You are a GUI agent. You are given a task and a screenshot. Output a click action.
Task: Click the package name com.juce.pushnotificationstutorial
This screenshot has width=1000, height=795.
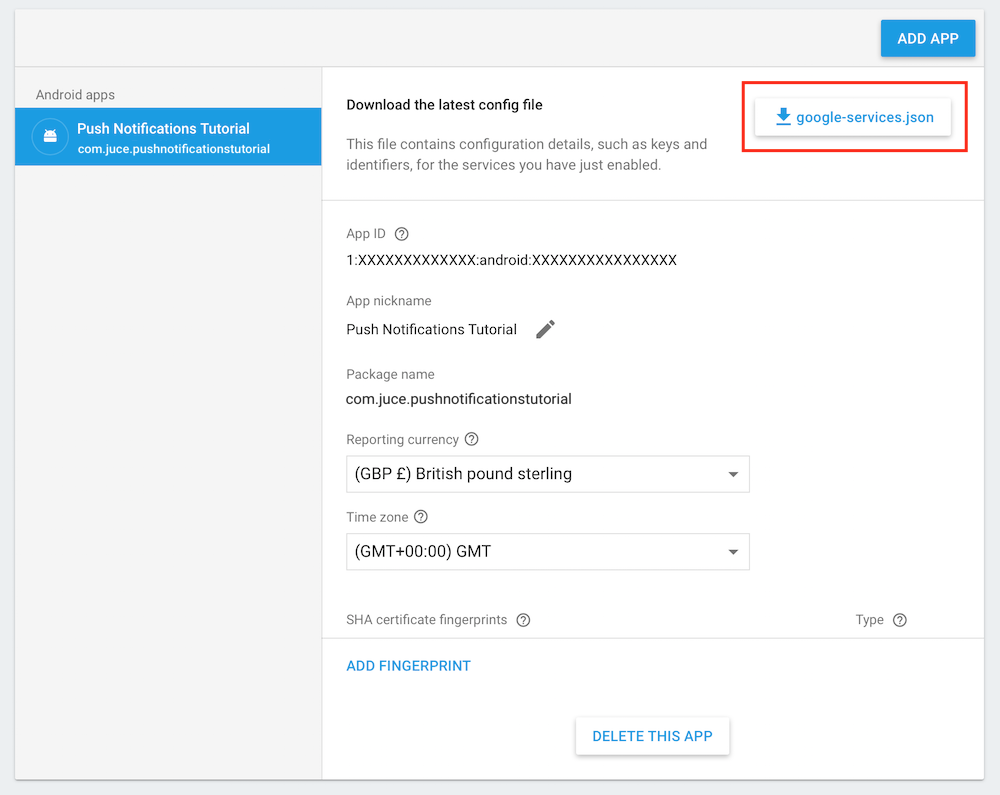click(458, 398)
